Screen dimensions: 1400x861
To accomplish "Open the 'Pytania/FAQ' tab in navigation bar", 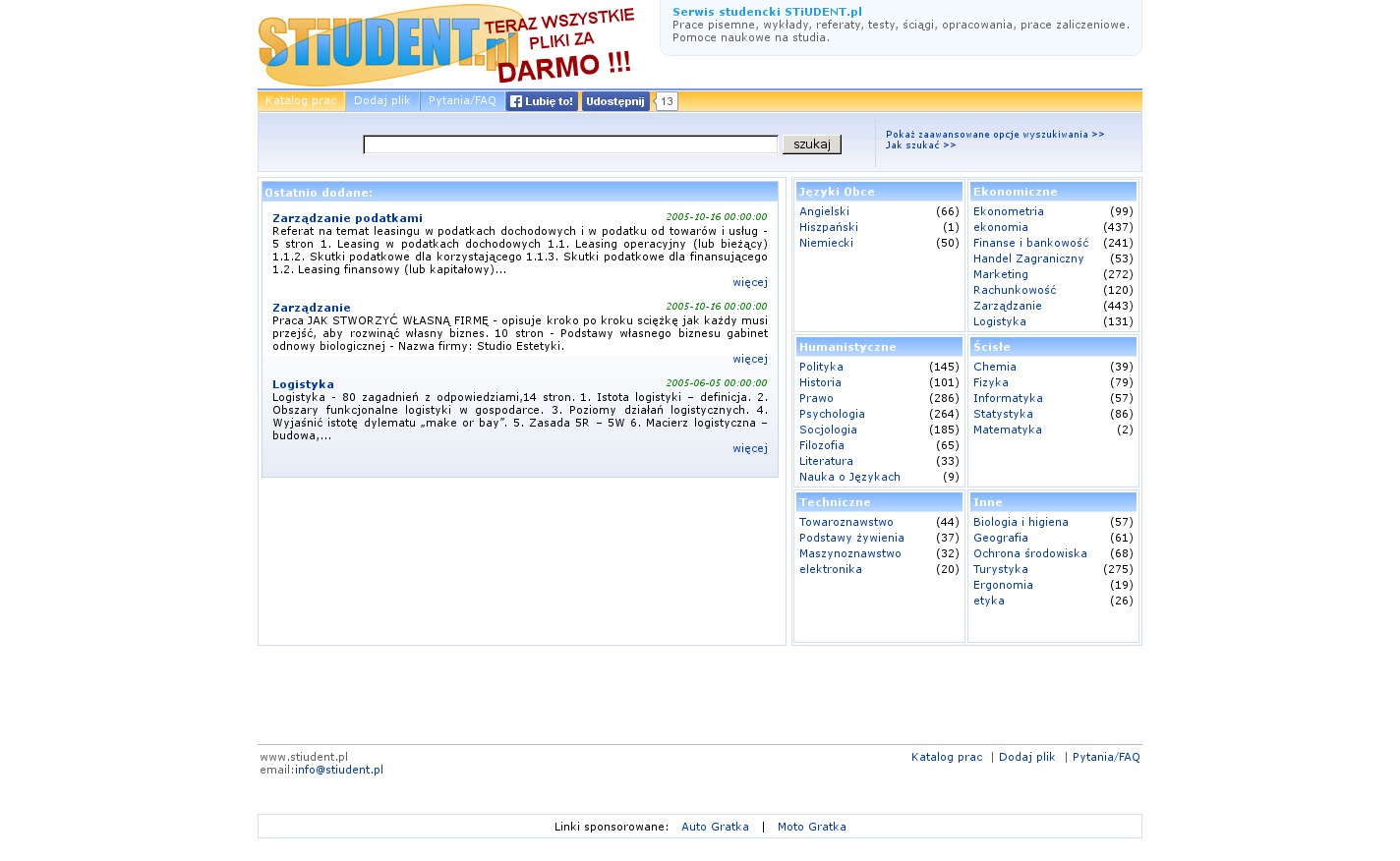I will coord(462,101).
